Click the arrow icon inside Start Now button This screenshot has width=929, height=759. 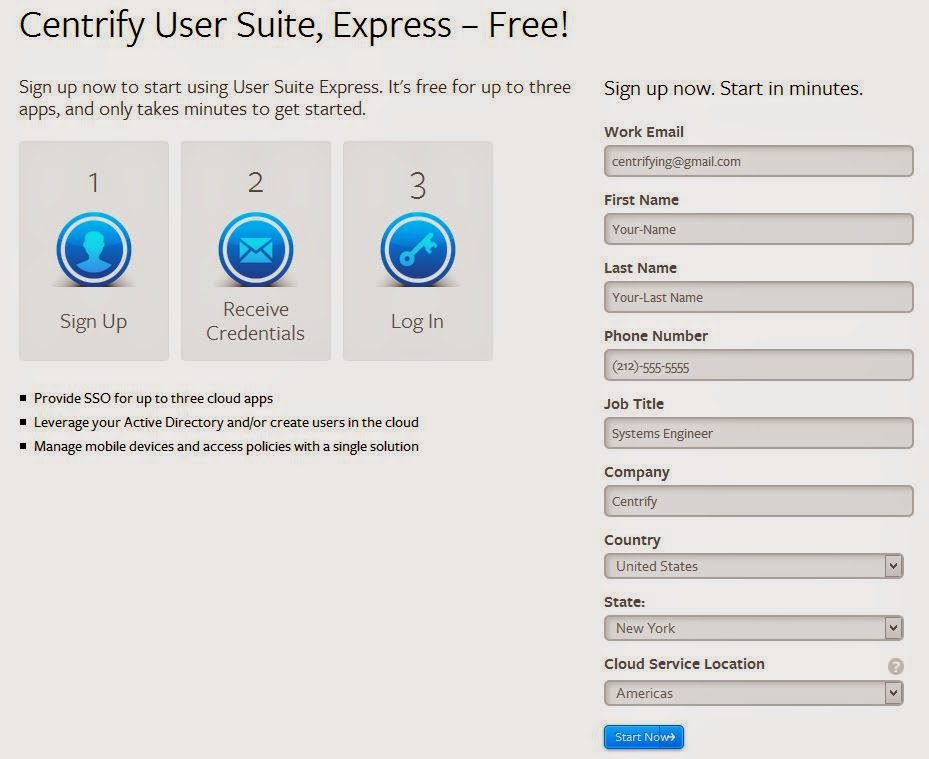670,736
